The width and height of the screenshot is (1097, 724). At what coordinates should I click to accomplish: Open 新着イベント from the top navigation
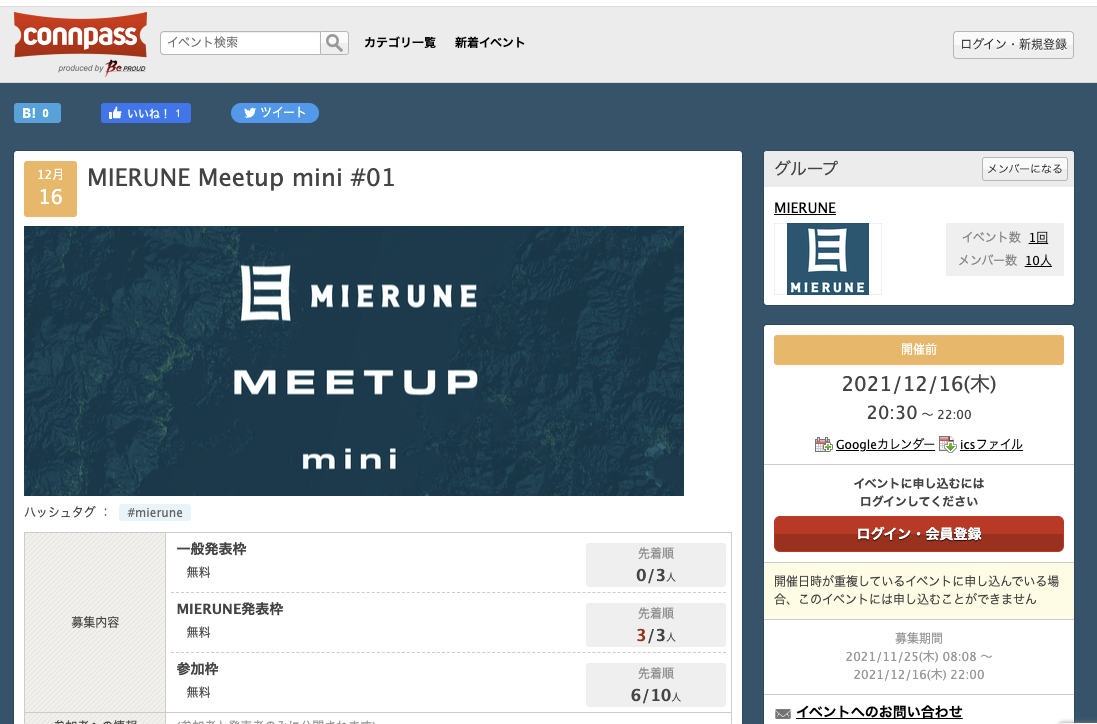click(x=490, y=43)
